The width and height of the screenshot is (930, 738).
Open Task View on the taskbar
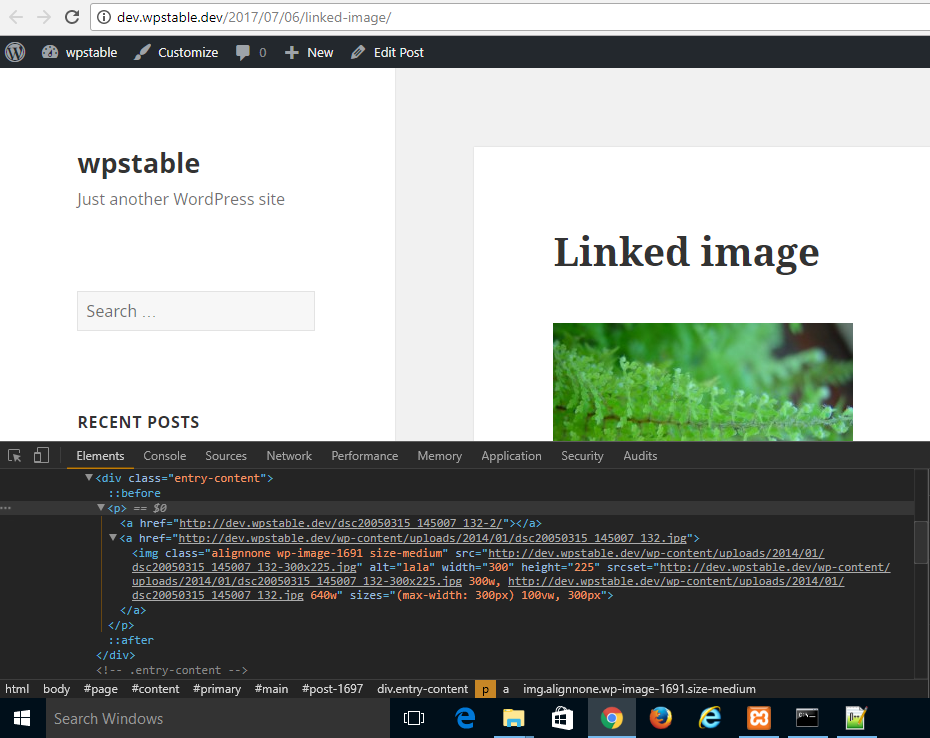tap(413, 718)
